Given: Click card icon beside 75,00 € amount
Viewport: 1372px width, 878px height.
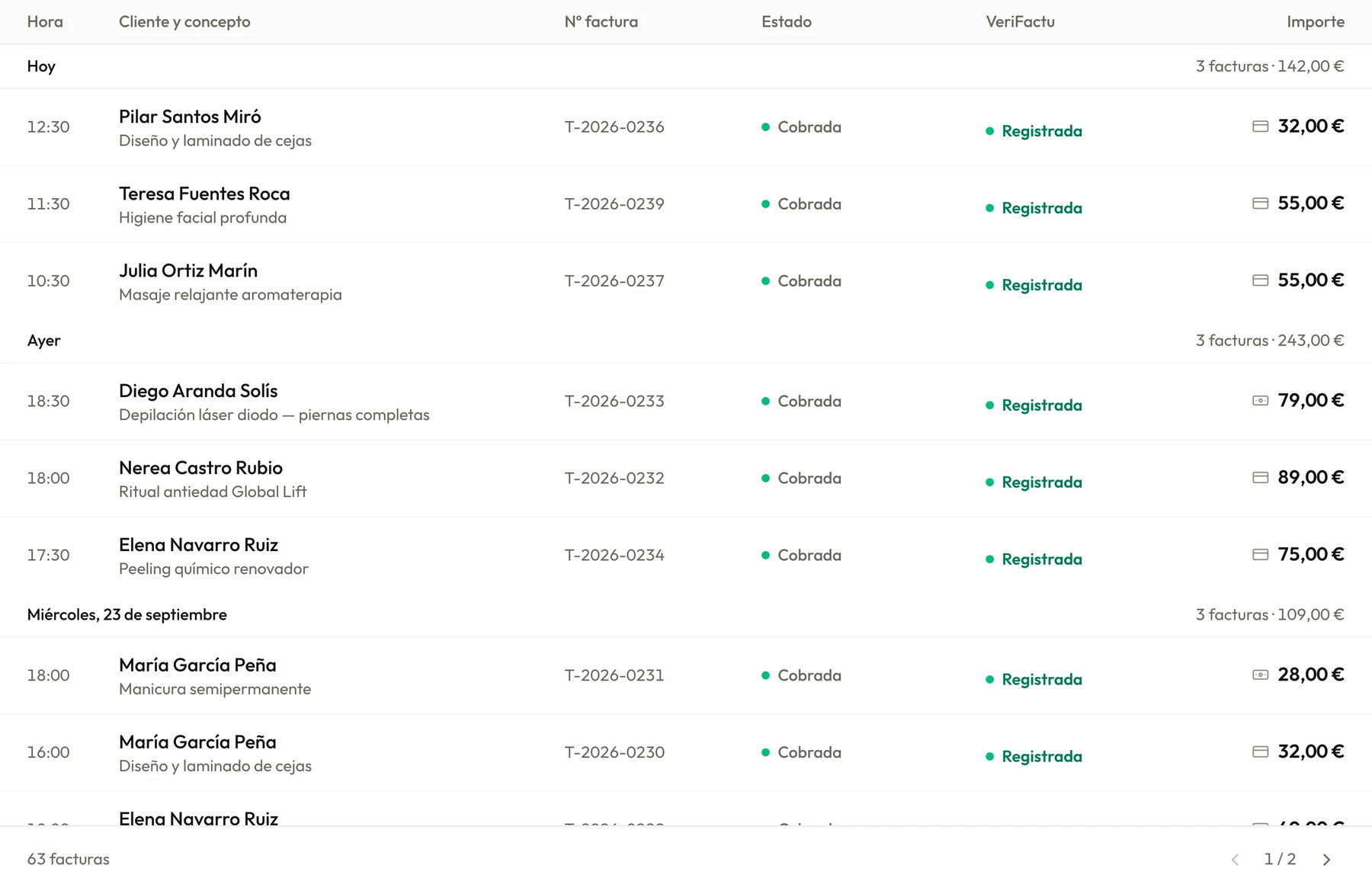Looking at the screenshot, I should pyautogui.click(x=1260, y=555).
